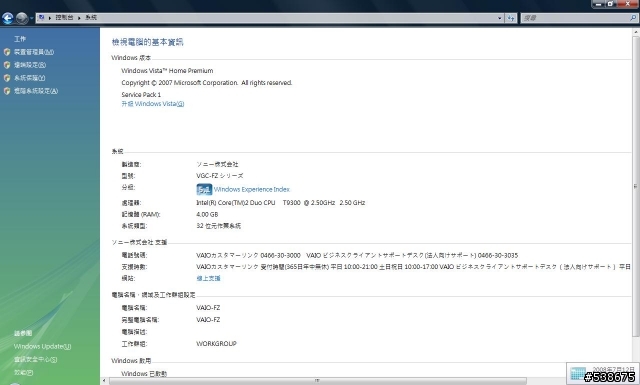Viewport: 640px width, 385px height.
Task: Click the Forward navigation arrow button
Action: tap(22, 18)
